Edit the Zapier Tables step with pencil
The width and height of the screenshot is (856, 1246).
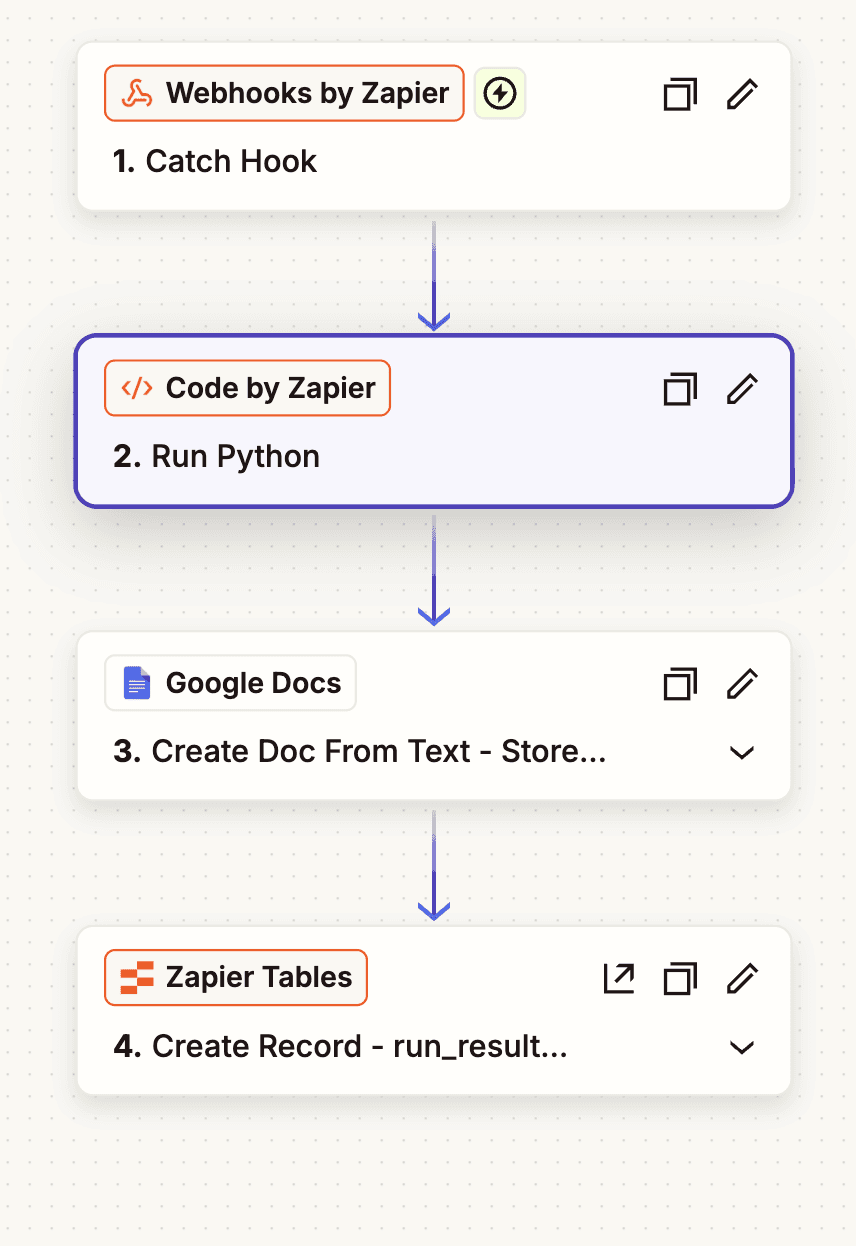click(x=742, y=978)
